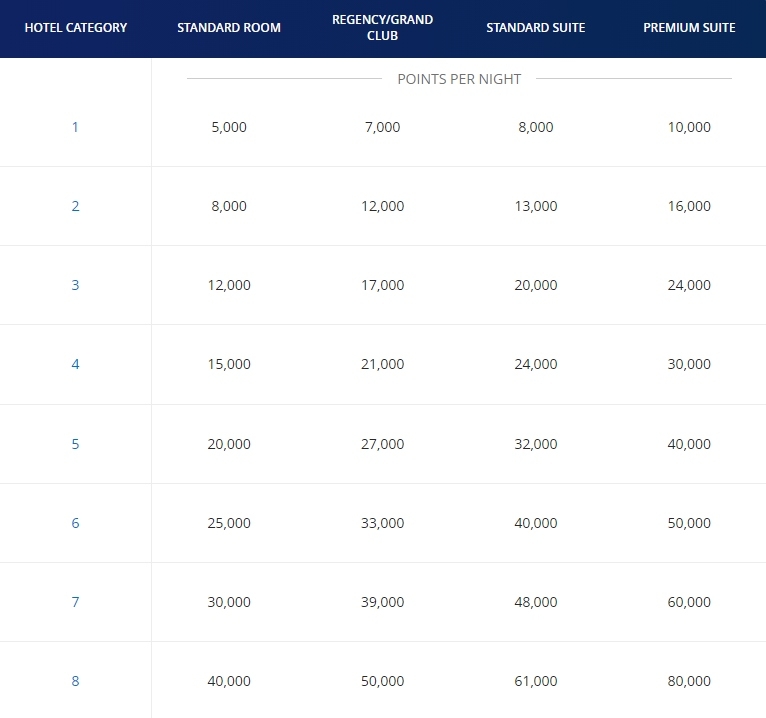
Task: Open hotel category 2 link
Action: [75, 206]
